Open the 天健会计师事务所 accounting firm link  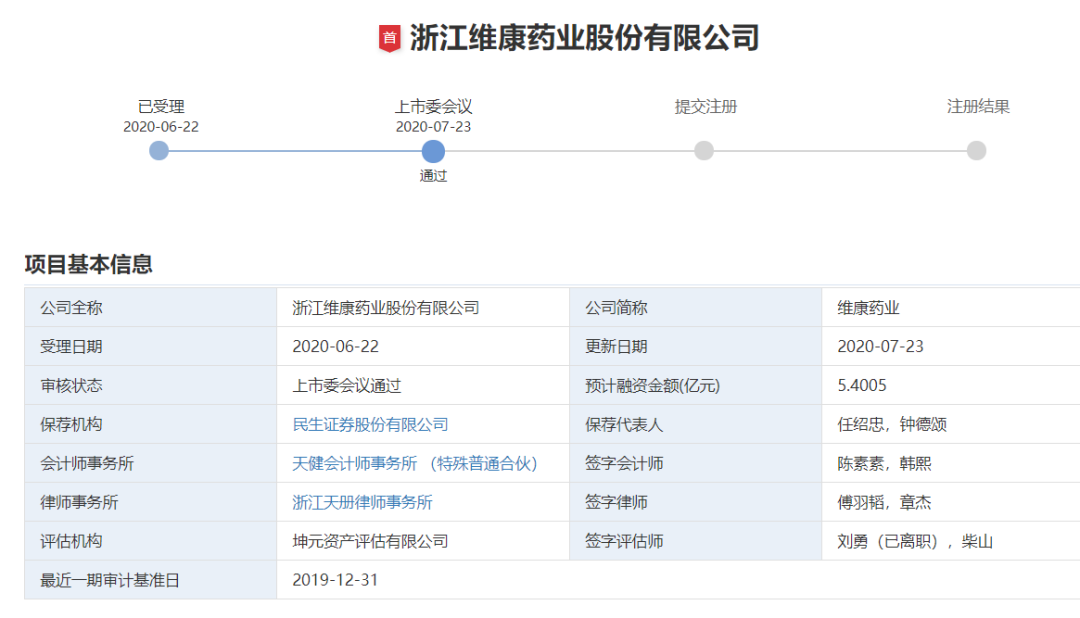point(415,464)
